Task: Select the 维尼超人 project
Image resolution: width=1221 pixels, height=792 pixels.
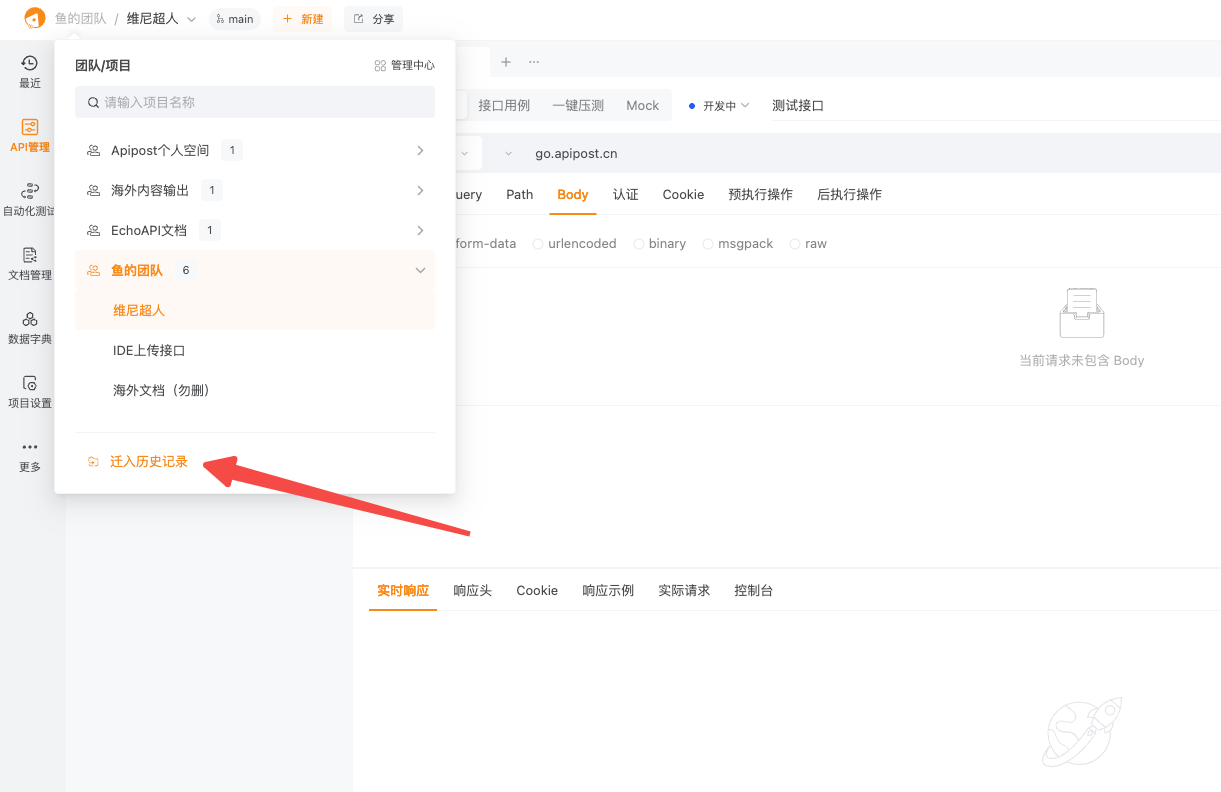Action: pyautogui.click(x=255, y=311)
